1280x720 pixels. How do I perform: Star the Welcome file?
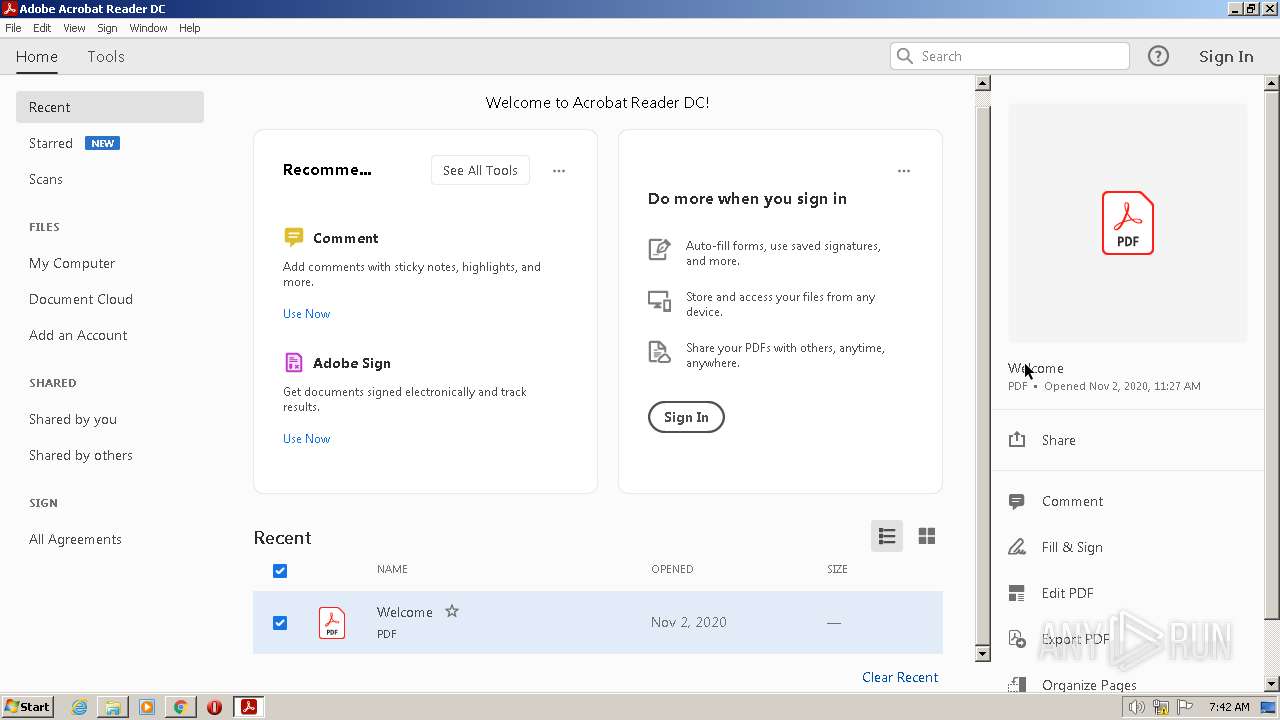452,611
